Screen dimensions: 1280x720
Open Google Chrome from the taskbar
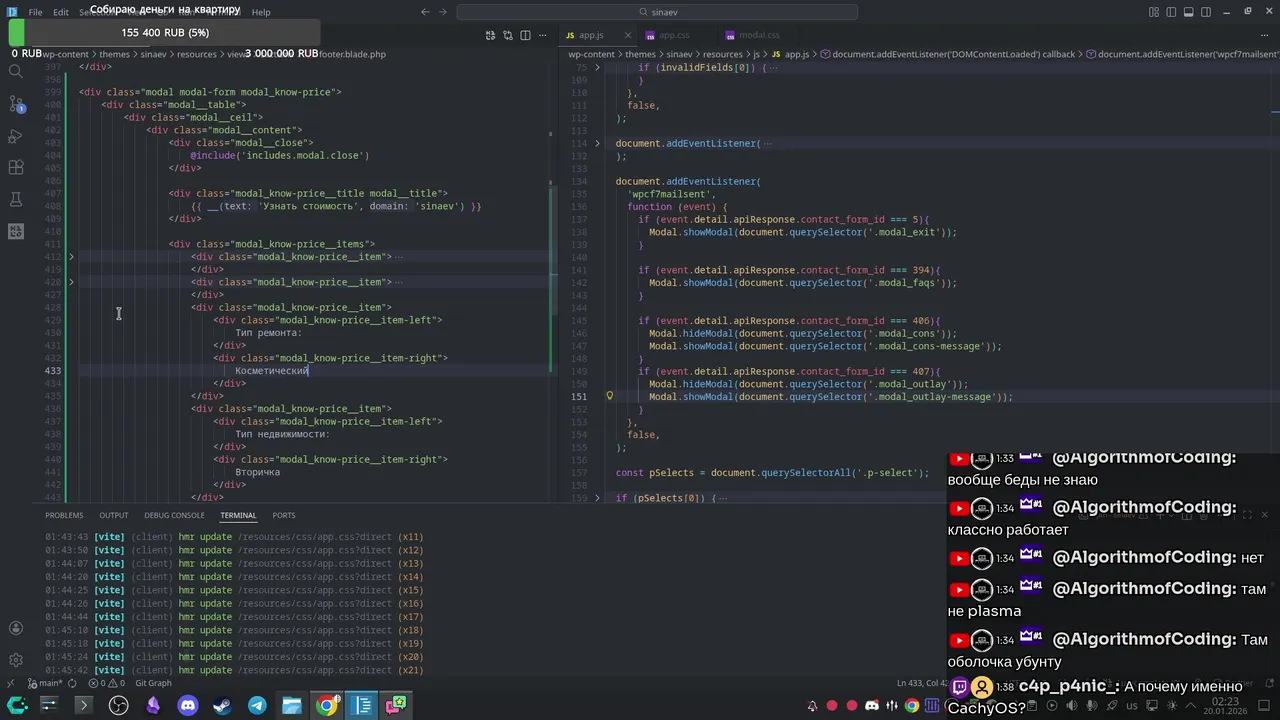coord(327,705)
